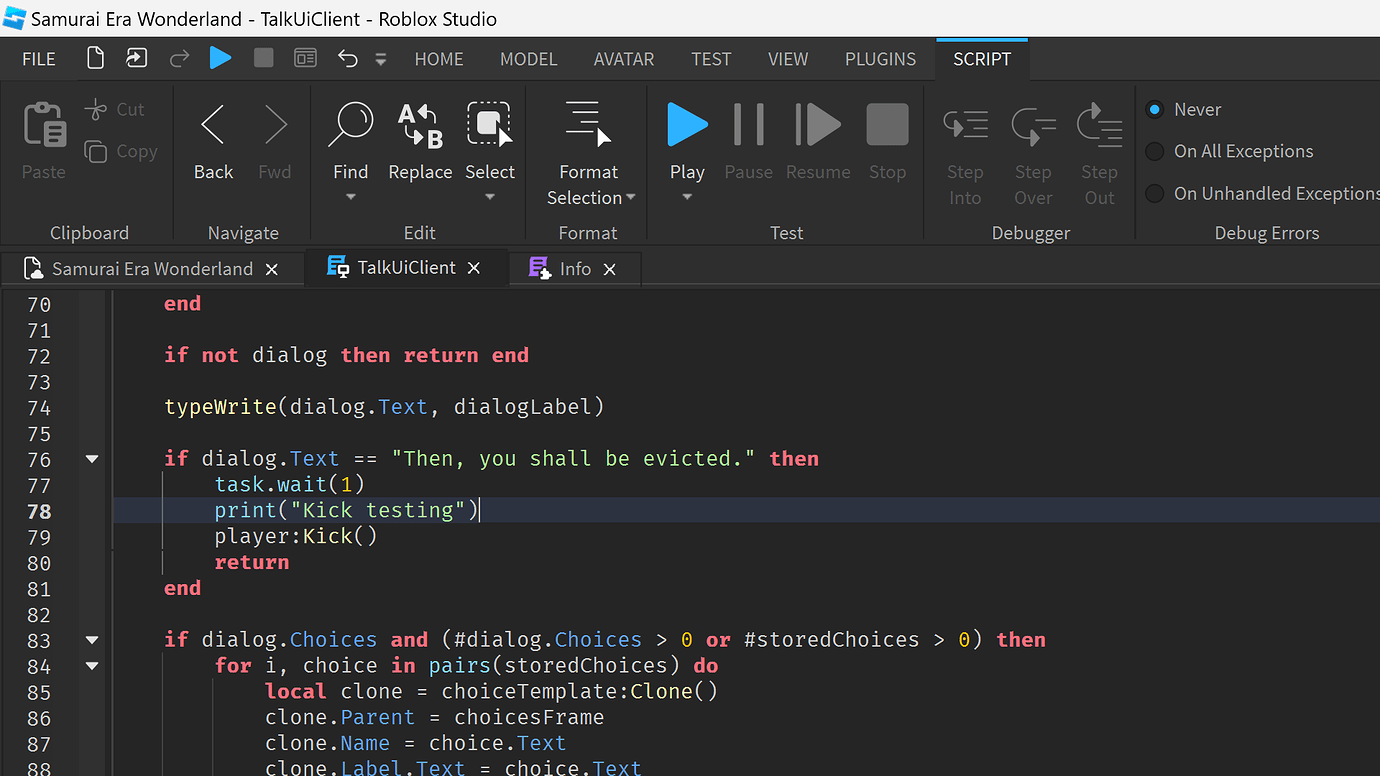Expand the Select dropdown arrow
Screen dimensions: 1380x776
[x=490, y=197]
